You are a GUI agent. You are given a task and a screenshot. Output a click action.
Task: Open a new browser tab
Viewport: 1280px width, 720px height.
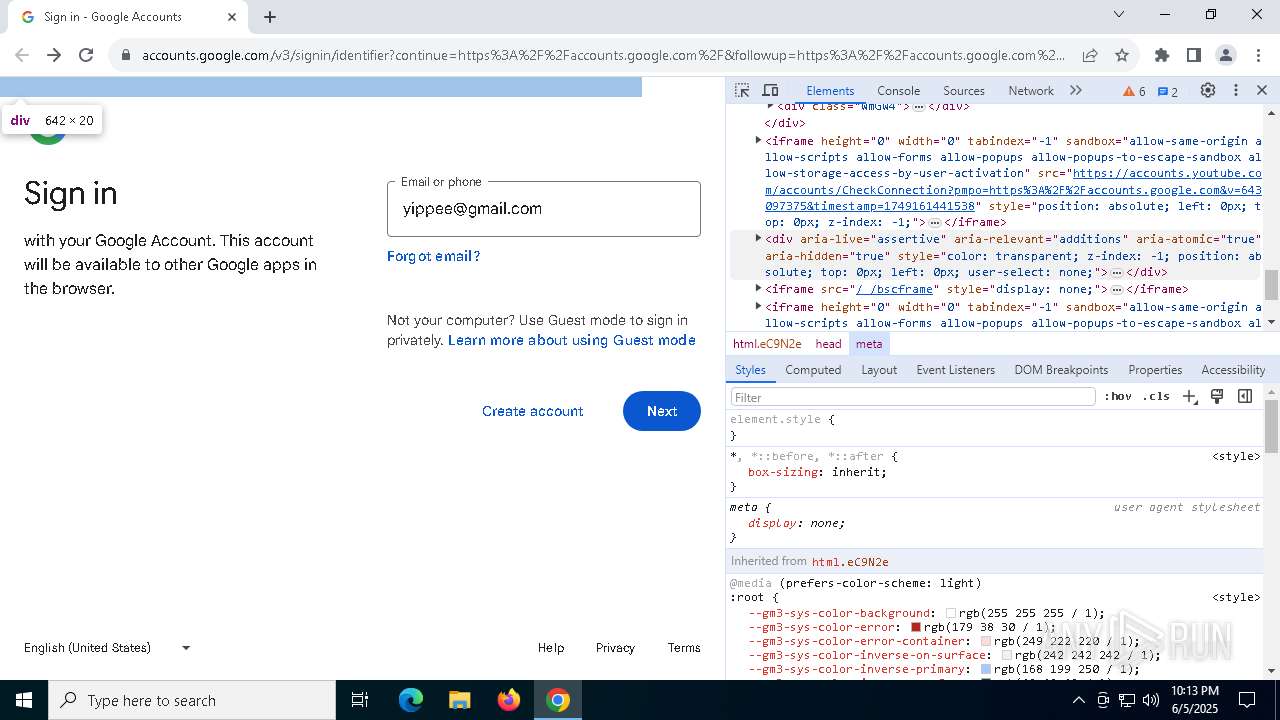(270, 17)
